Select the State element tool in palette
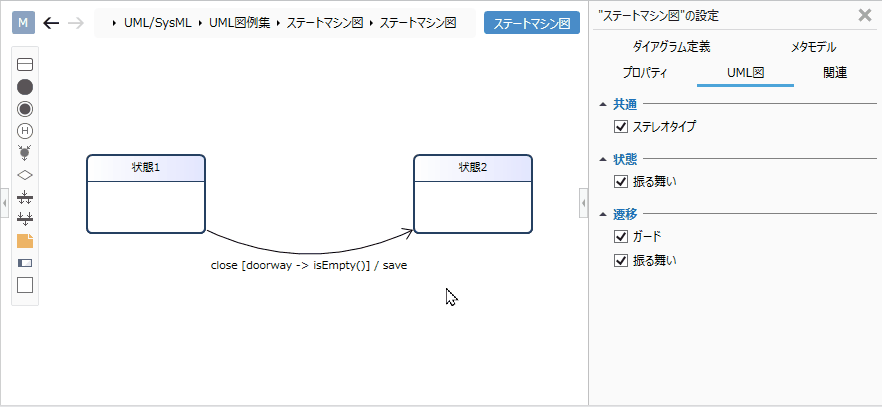Image resolution: width=882 pixels, height=407 pixels. (x=25, y=65)
